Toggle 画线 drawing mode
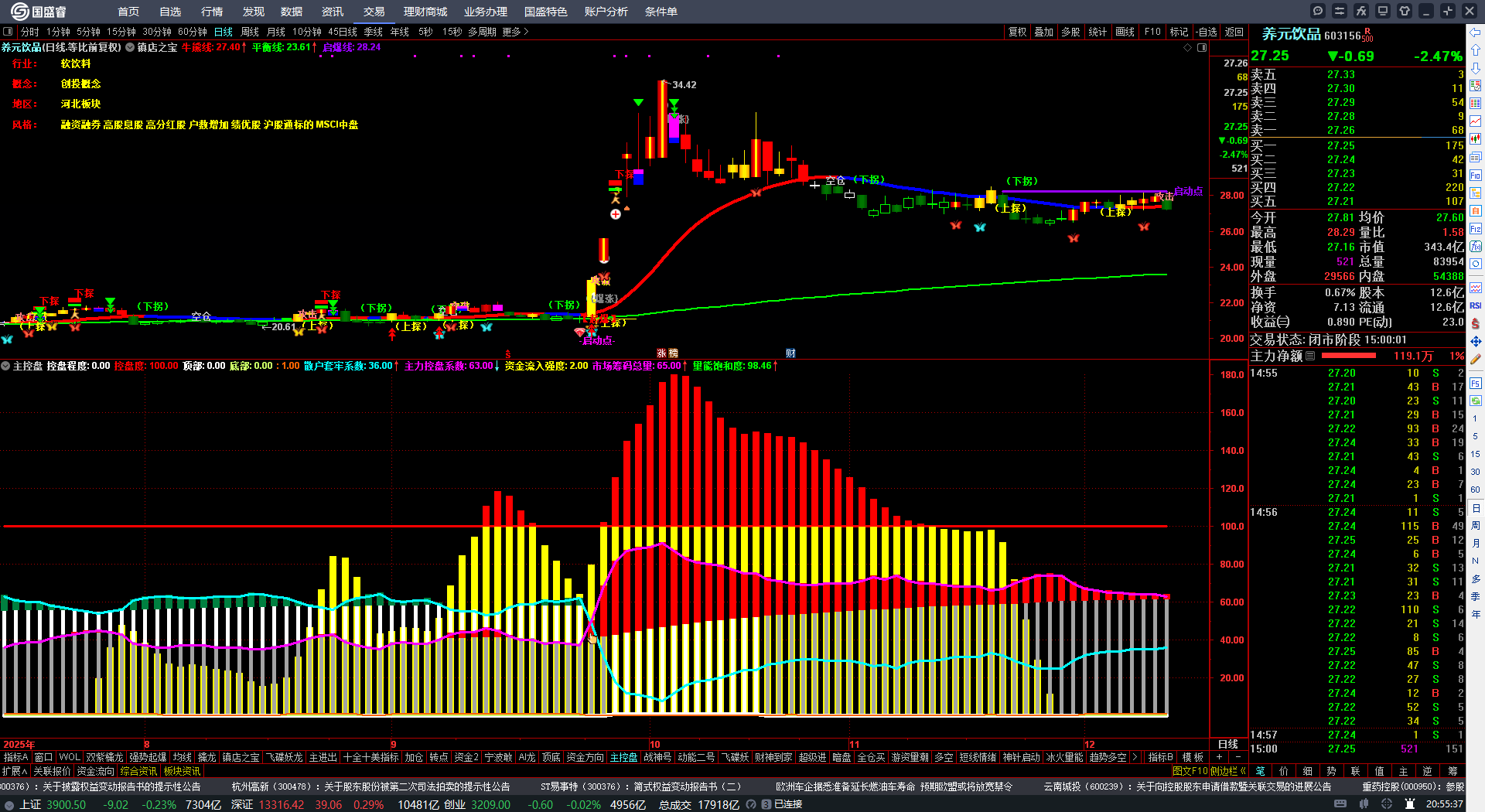Screen dimensions: 1485x812 click(1125, 32)
